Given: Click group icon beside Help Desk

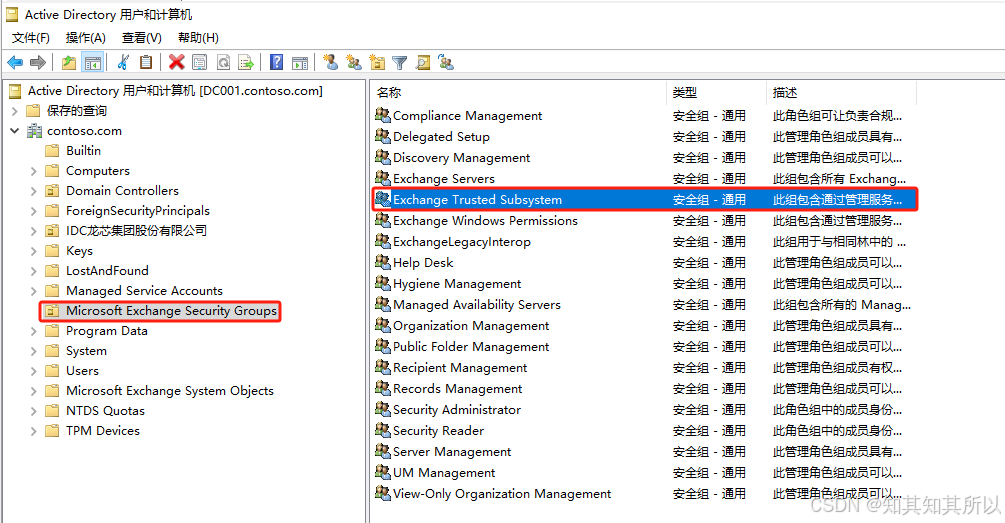Looking at the screenshot, I should (383, 262).
